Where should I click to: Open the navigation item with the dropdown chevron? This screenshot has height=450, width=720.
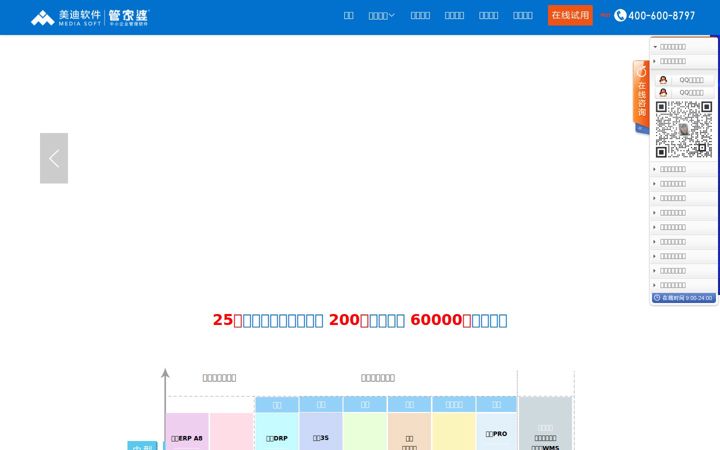(381, 16)
